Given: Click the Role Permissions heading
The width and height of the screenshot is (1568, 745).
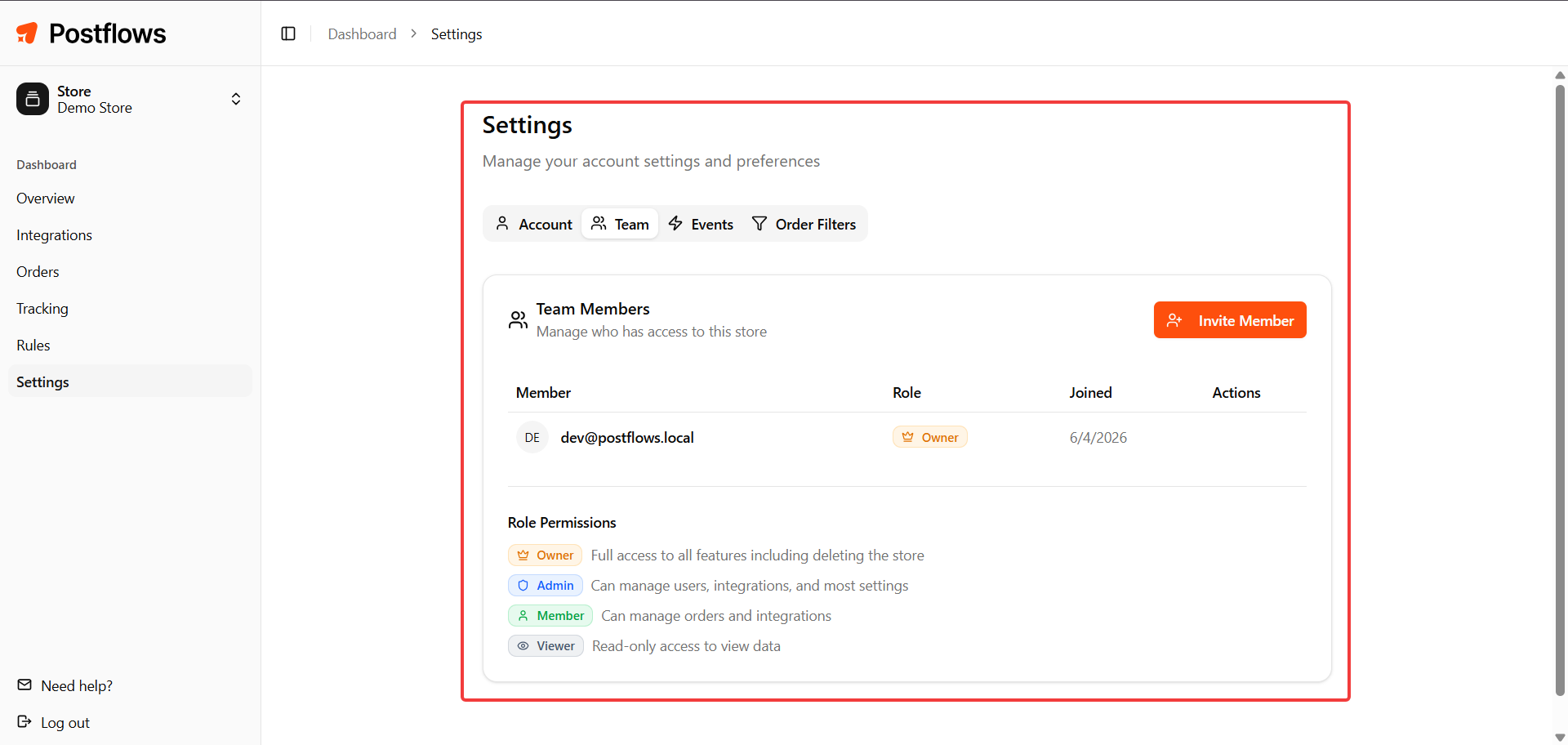Looking at the screenshot, I should click(562, 523).
